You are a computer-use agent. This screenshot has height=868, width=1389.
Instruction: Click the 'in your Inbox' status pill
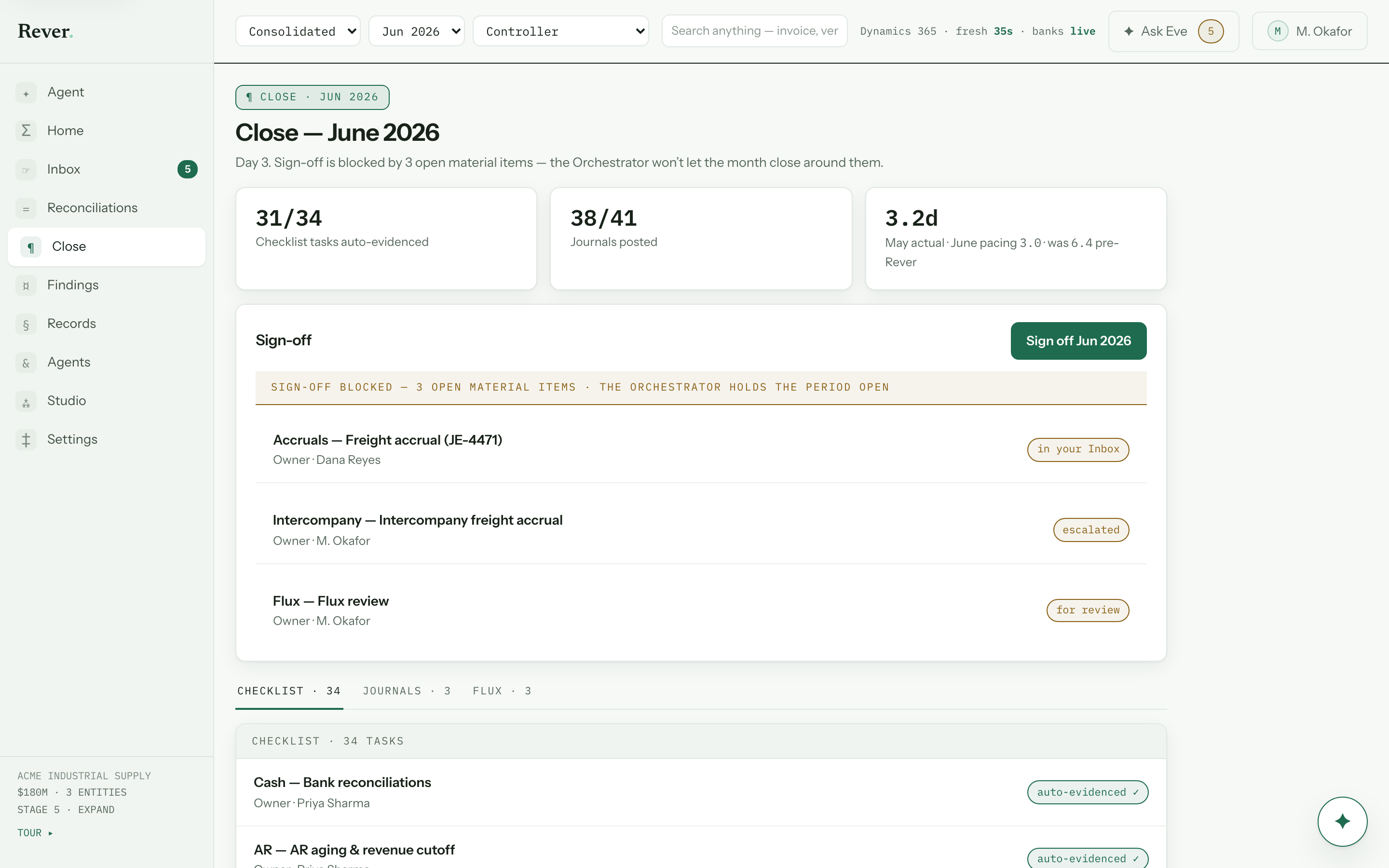pos(1078,449)
